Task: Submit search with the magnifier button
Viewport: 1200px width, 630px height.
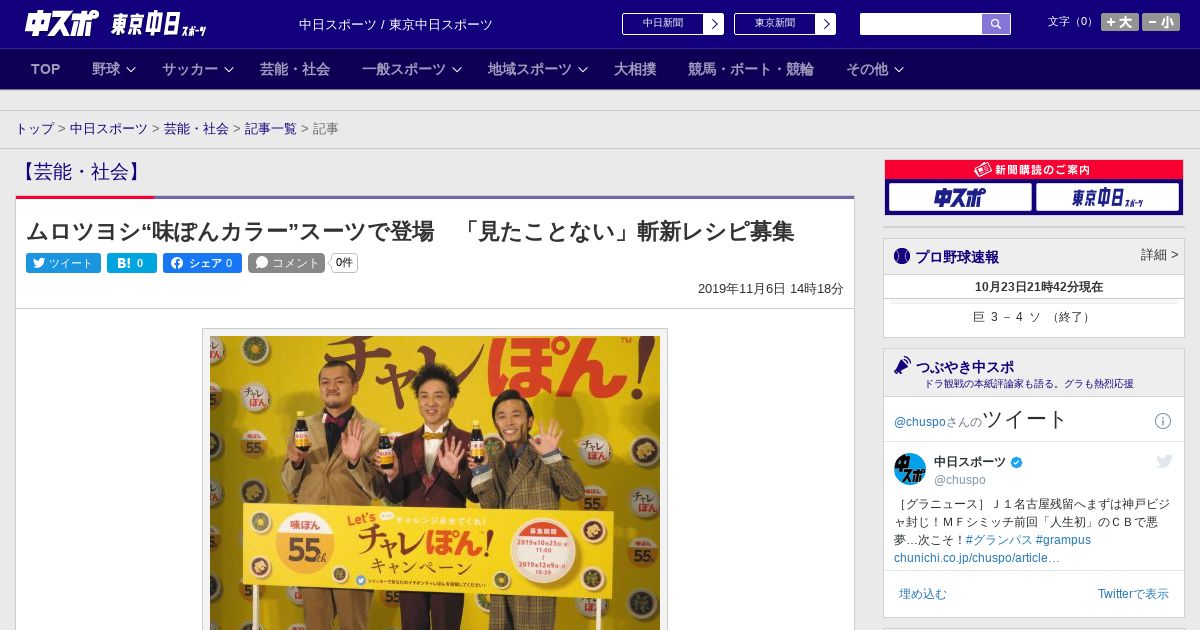Action: point(996,24)
